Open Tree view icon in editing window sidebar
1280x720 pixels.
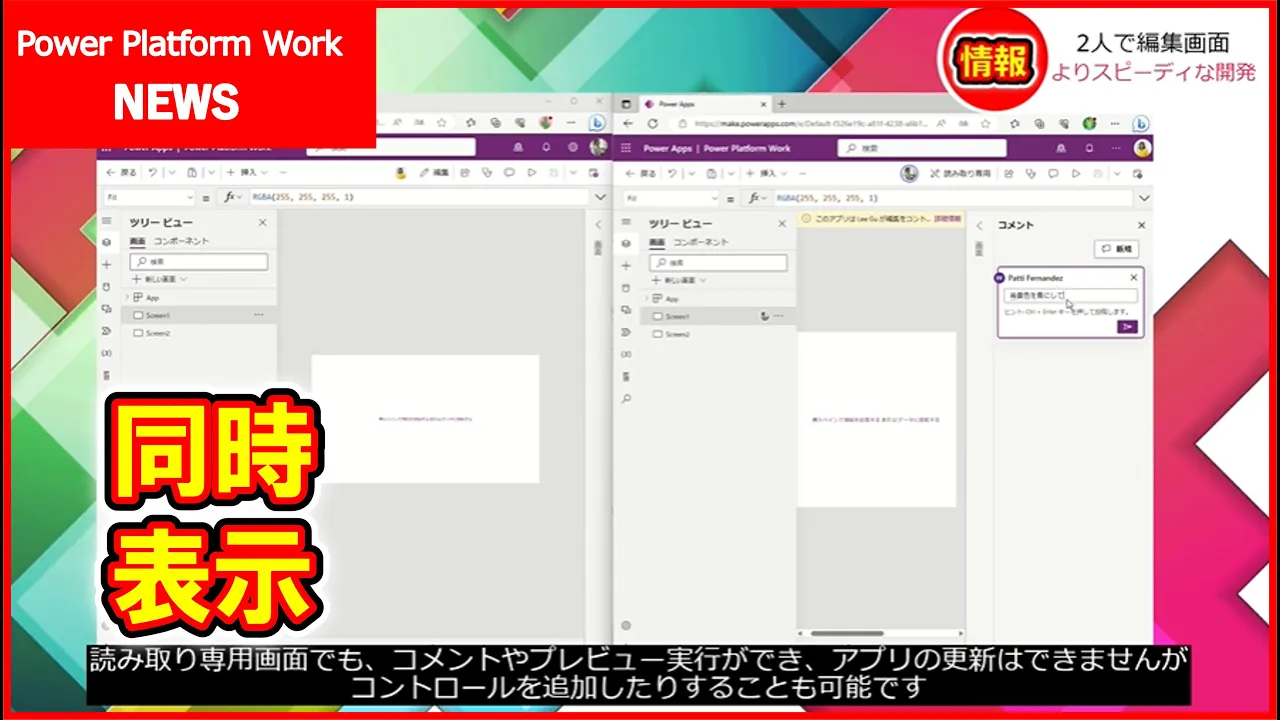click(x=107, y=242)
